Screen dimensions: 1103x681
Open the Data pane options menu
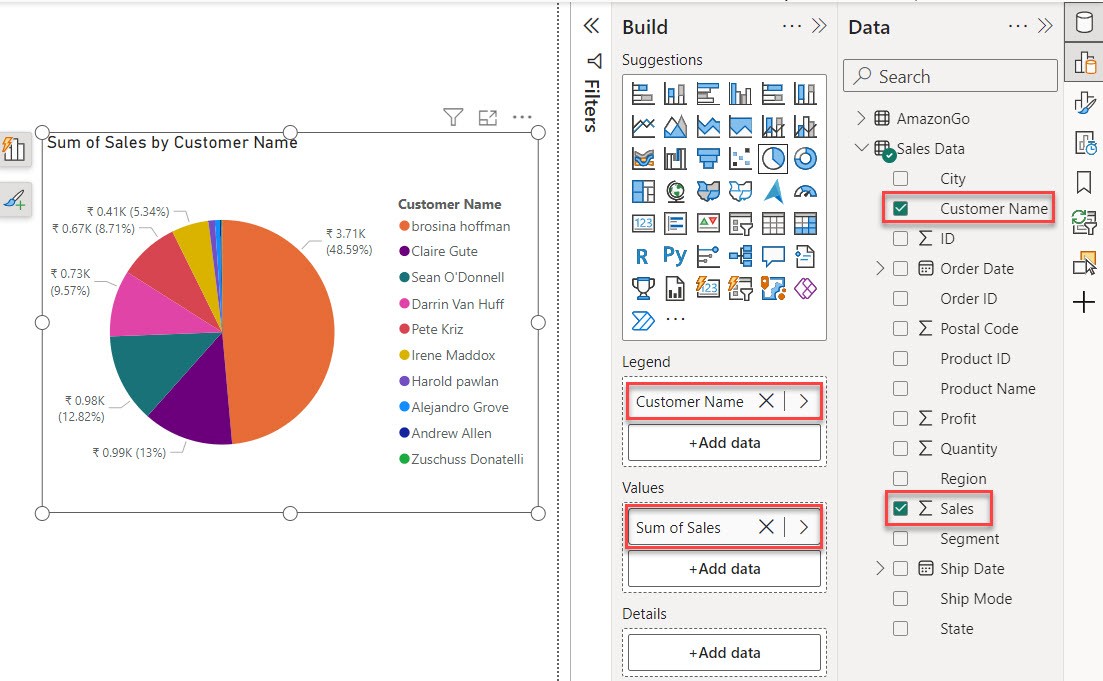coord(1018,24)
